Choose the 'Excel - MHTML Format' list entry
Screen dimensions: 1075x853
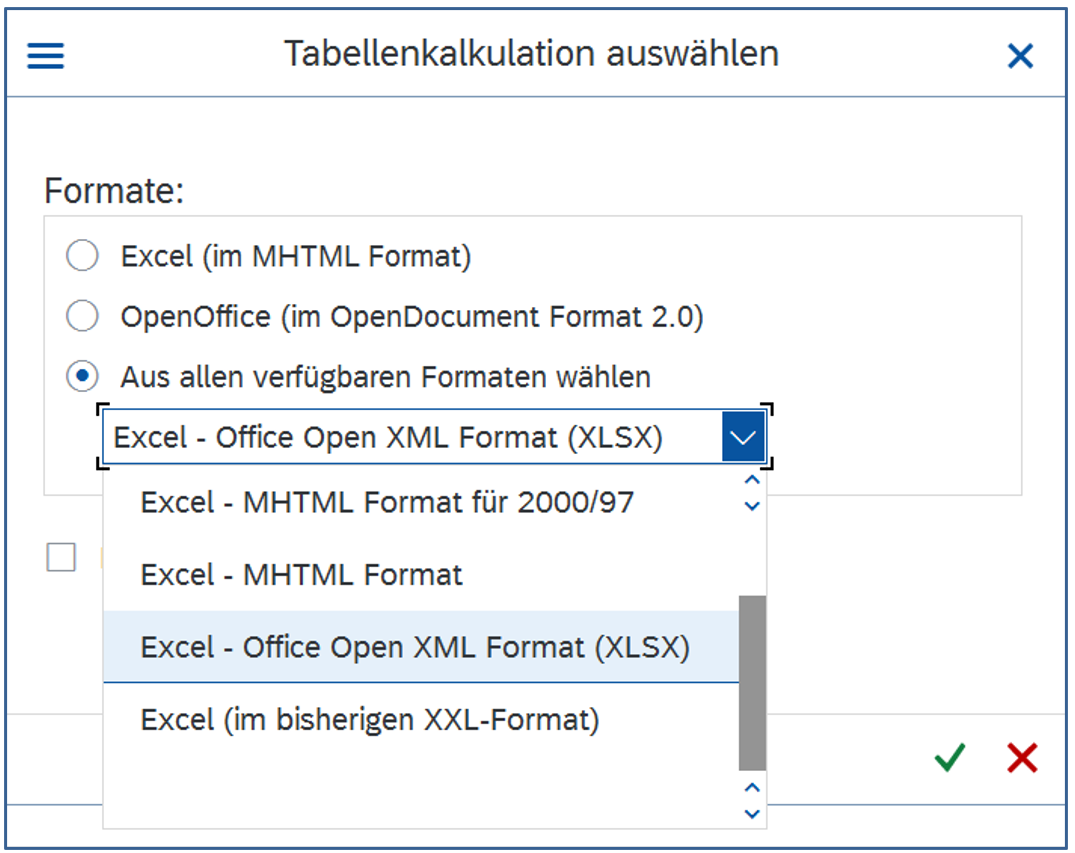pyautogui.click(x=301, y=575)
